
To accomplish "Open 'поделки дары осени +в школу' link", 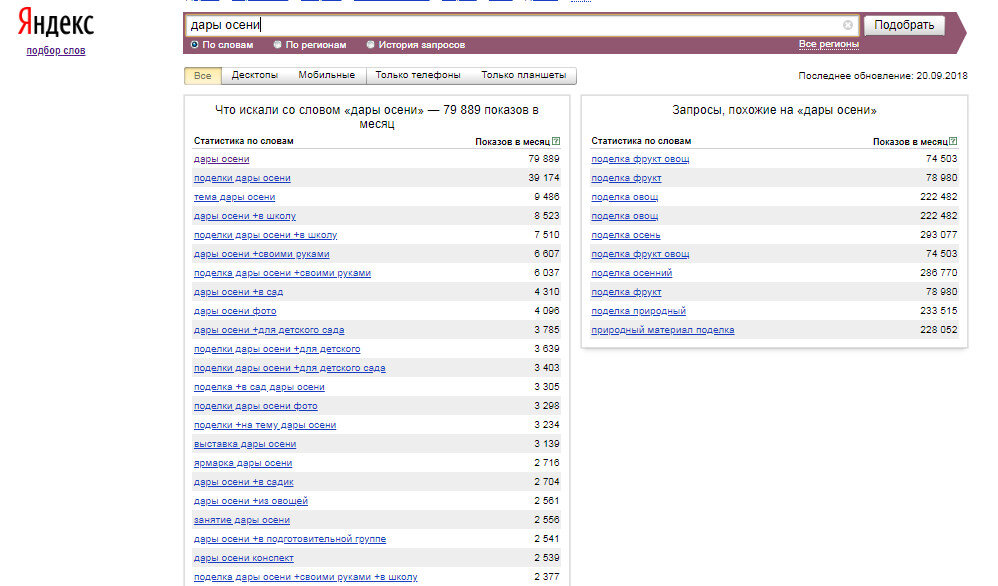I will pyautogui.click(x=265, y=235).
